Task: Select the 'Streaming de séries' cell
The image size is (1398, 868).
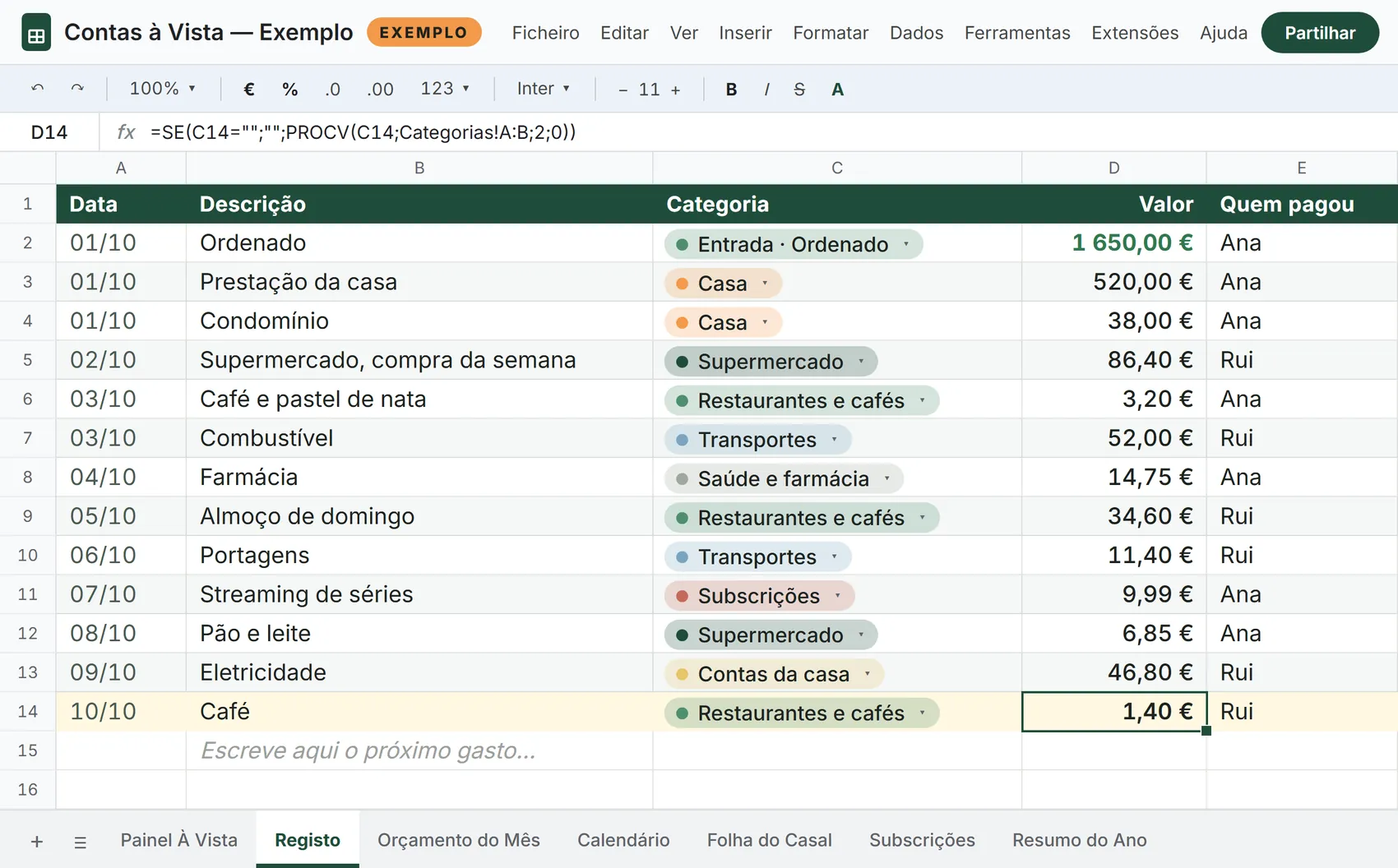Action: click(419, 594)
